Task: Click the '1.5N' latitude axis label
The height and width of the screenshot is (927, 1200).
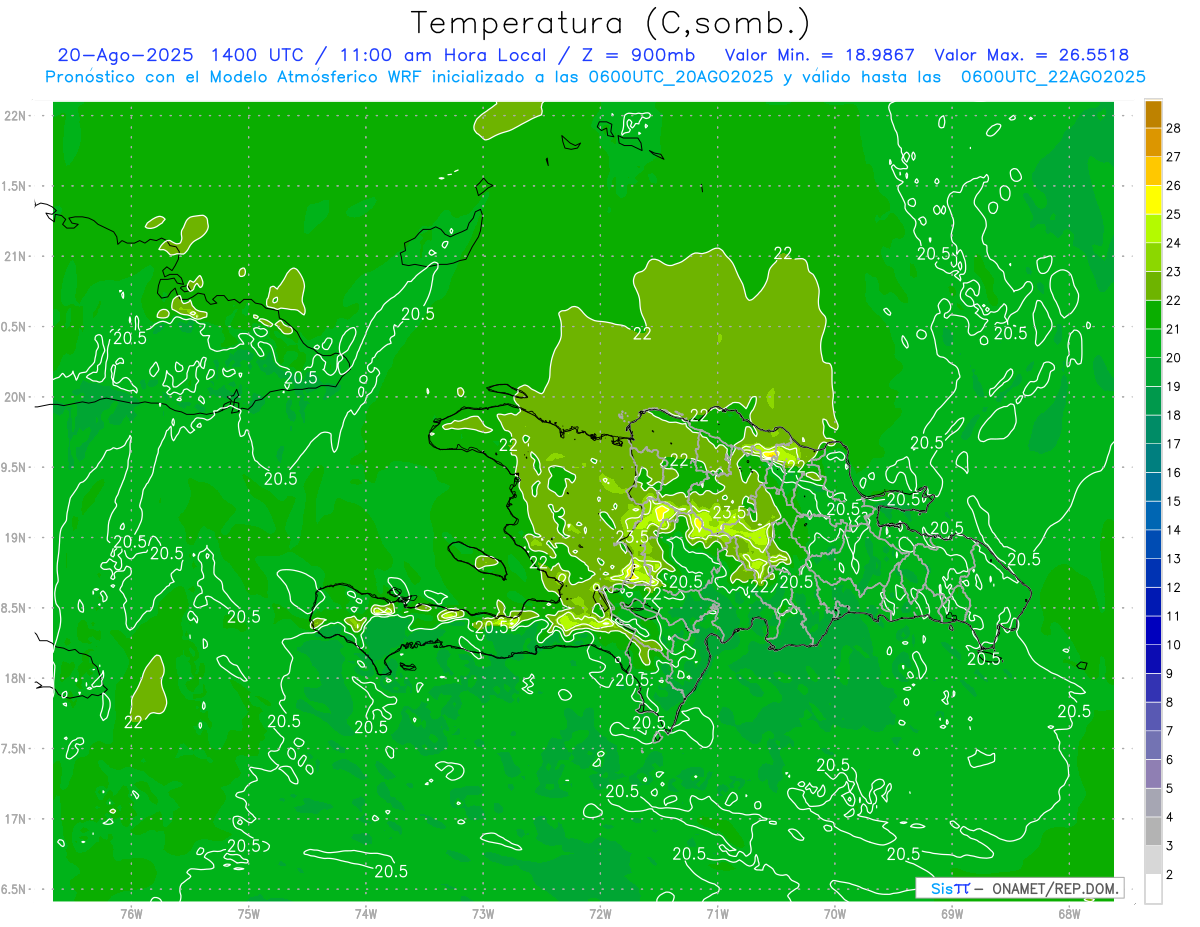Action: tap(15, 186)
